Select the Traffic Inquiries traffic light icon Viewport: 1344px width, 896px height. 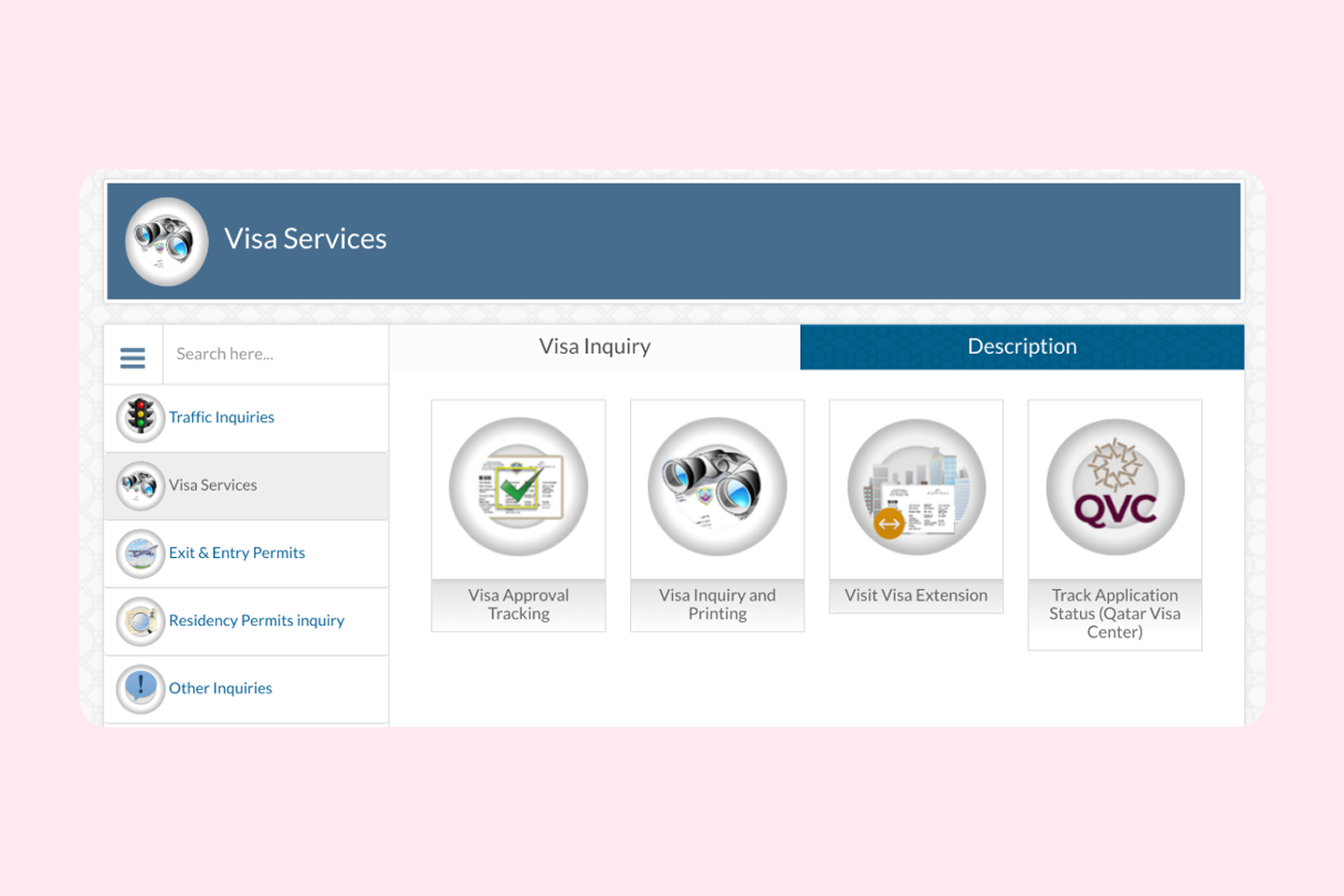coord(141,418)
